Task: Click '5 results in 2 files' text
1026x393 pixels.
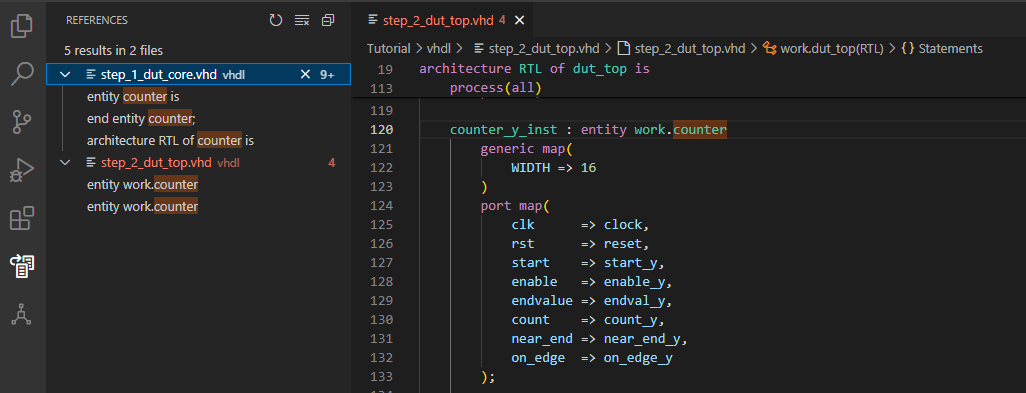Action: pyautogui.click(x=113, y=50)
